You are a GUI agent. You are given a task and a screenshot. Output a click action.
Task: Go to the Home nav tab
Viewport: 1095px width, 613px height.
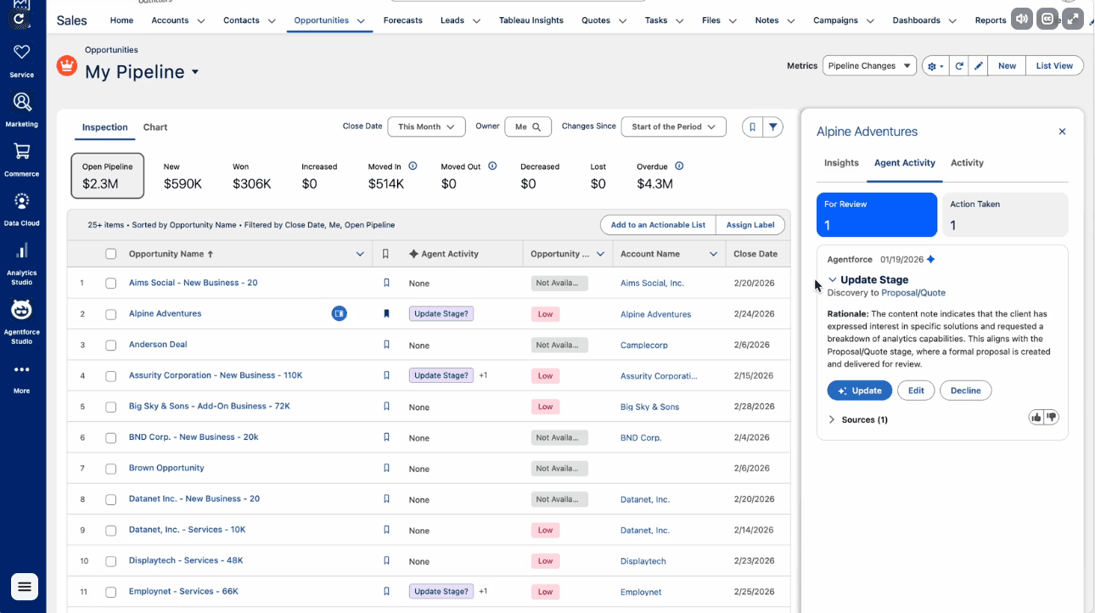pos(122,20)
